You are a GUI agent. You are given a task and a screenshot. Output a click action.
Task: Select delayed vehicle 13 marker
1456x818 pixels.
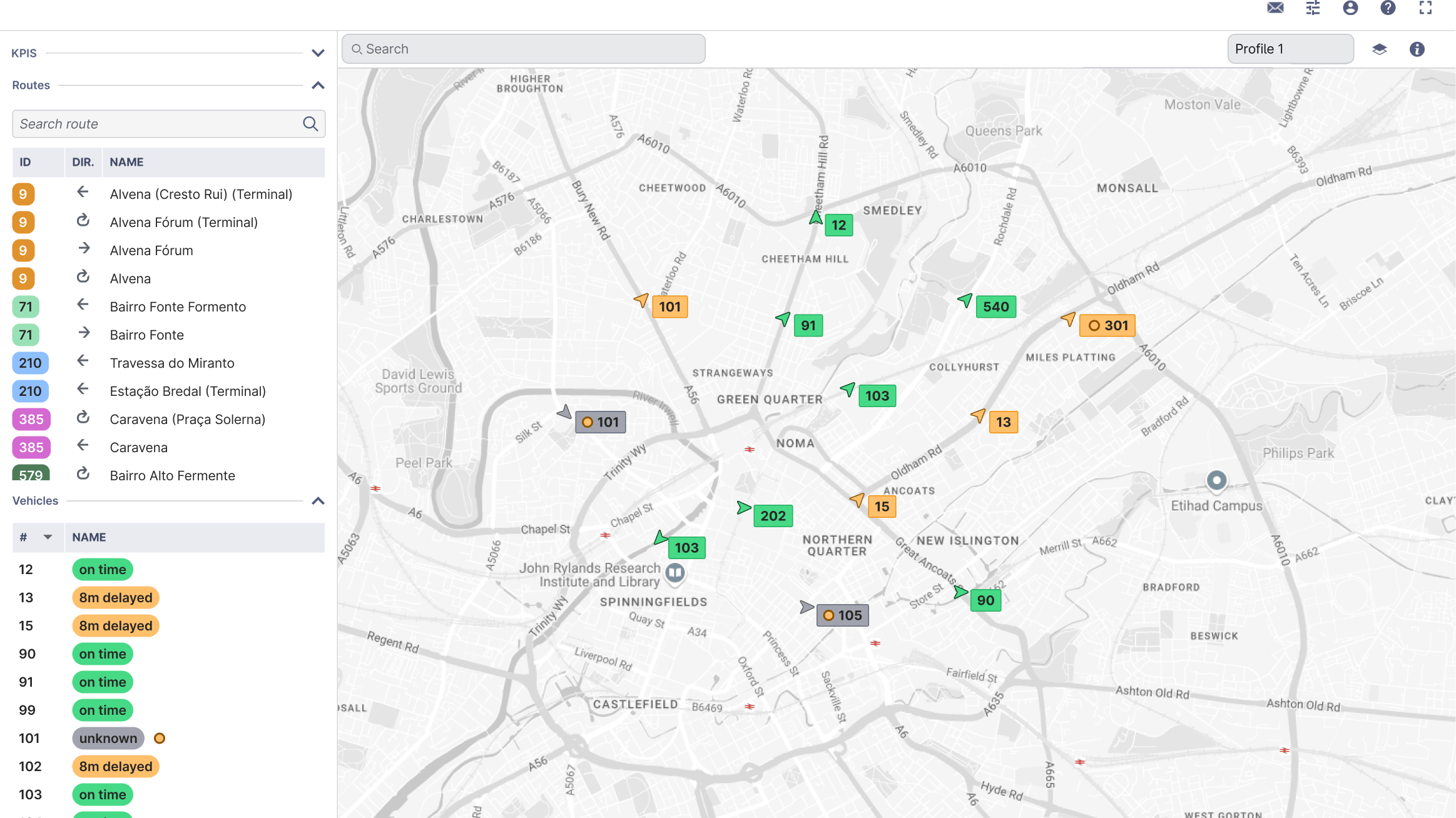[x=1003, y=422]
